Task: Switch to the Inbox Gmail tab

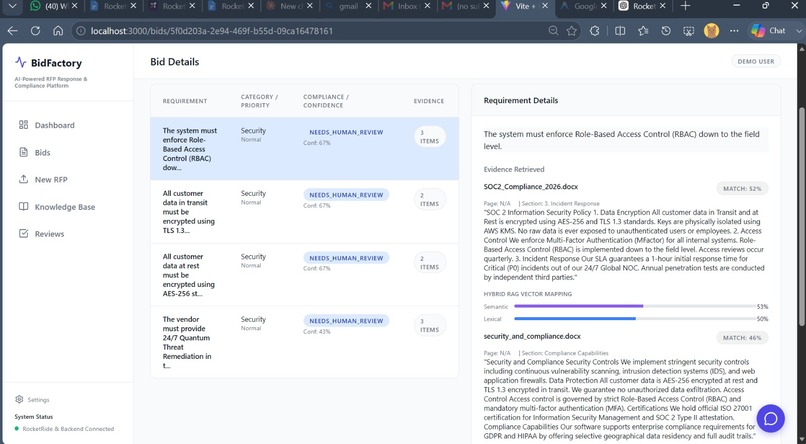Action: (404, 6)
